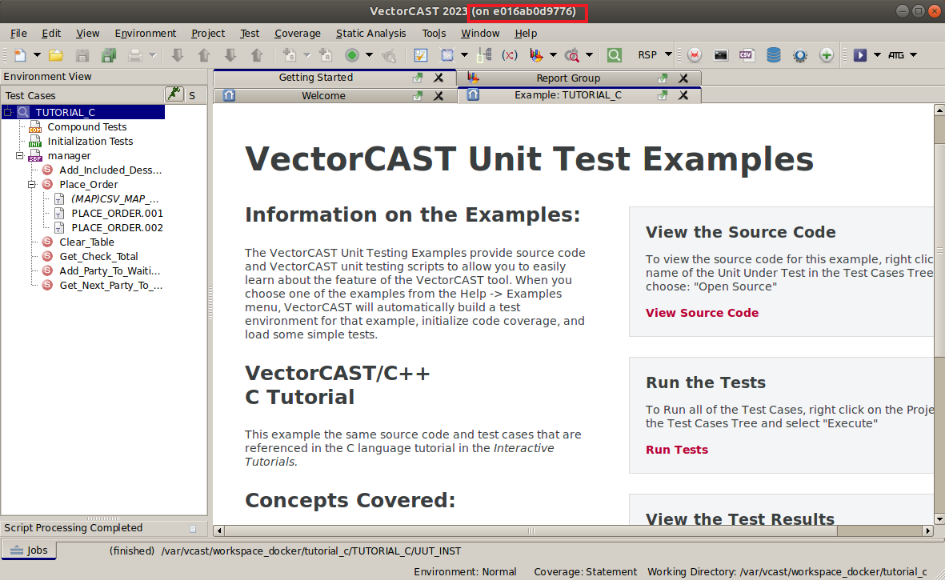Open the dropdown beside the red magnifier icon
The width and height of the screenshot is (945, 580).
589,55
